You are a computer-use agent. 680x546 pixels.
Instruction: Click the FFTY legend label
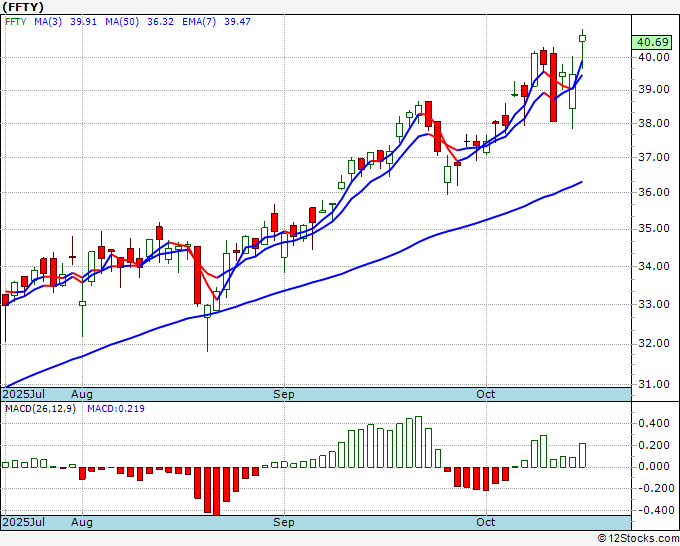pos(16,22)
